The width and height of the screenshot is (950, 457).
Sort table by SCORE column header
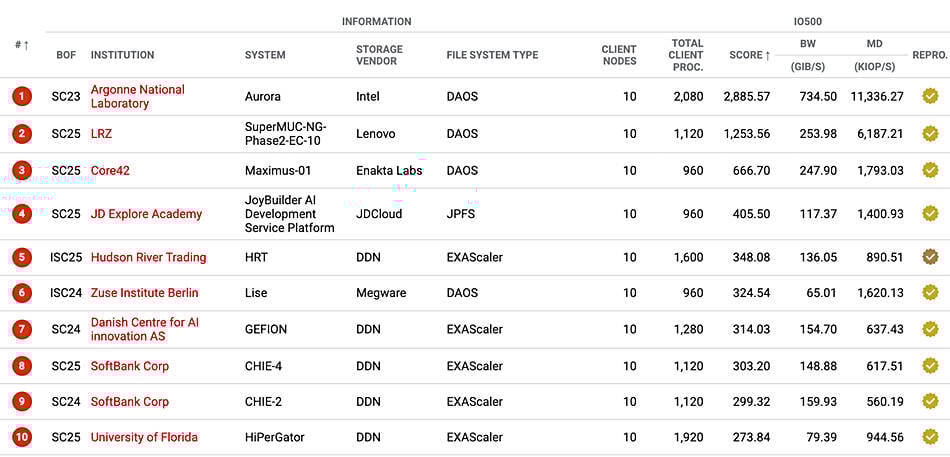point(750,55)
